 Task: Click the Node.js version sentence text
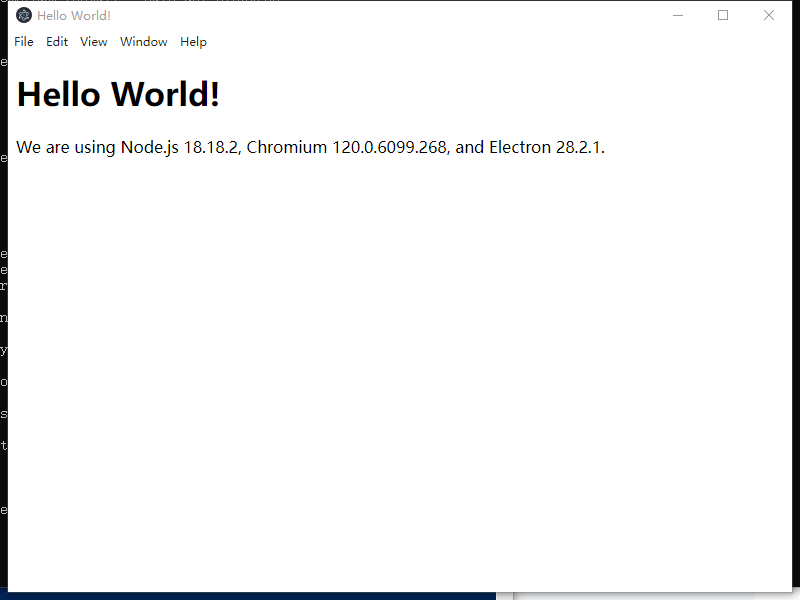pyautogui.click(x=310, y=147)
